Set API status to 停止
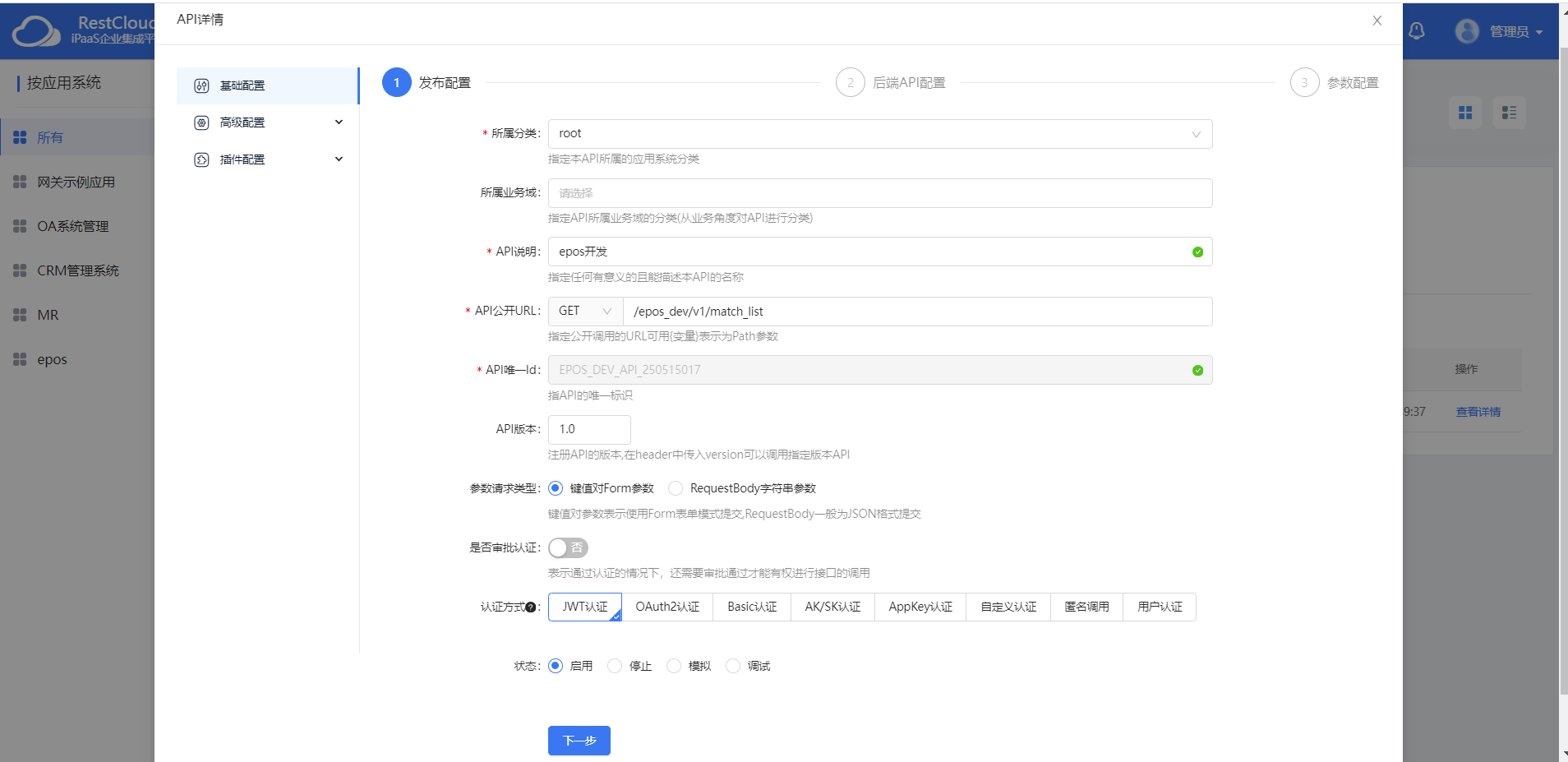The height and width of the screenshot is (762, 1568). [615, 666]
